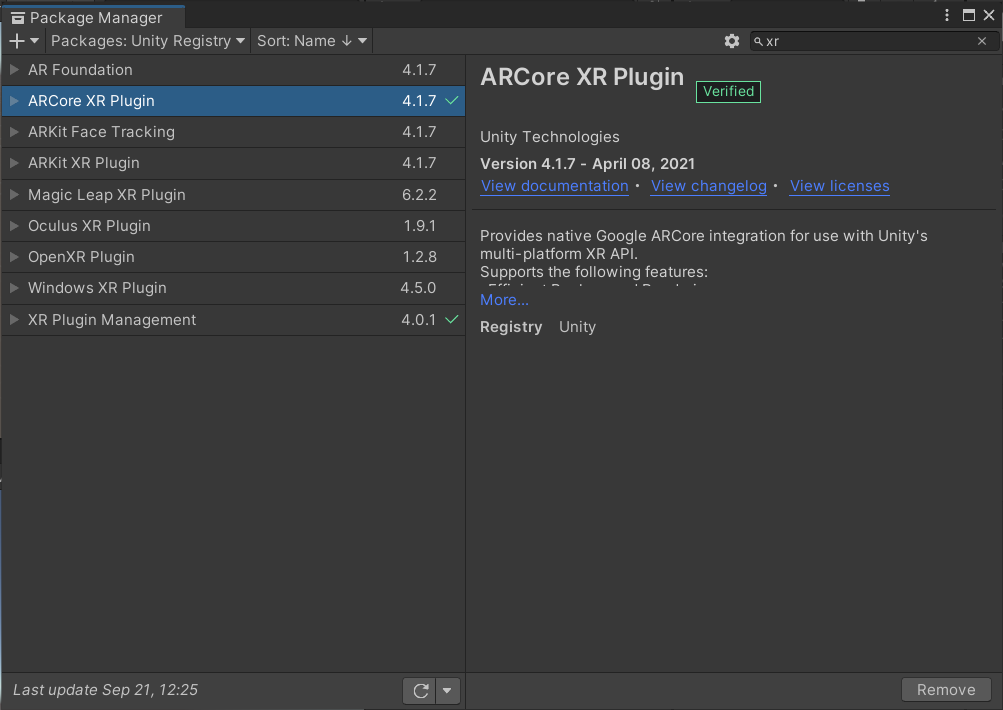This screenshot has width=1003, height=710.
Task: Expand the Oculus XR Plugin row
Action: click(x=14, y=226)
